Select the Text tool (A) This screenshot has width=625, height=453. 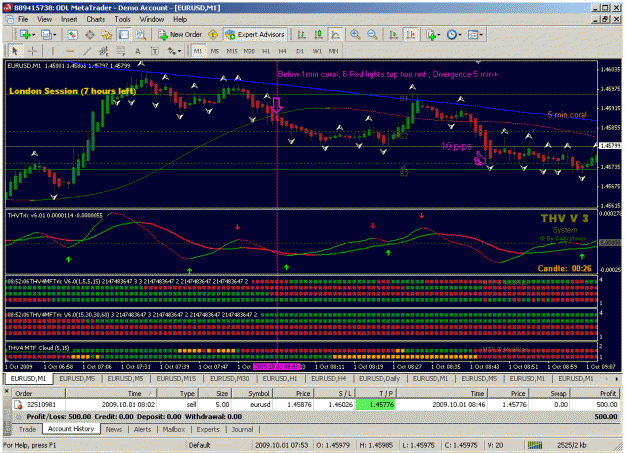tap(138, 51)
